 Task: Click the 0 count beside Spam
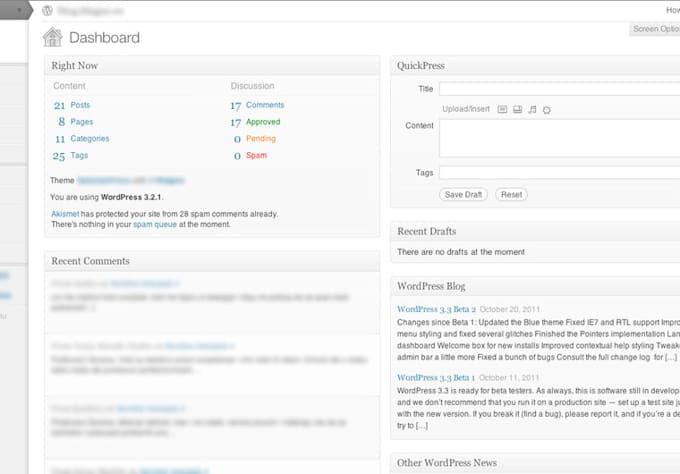(x=237, y=156)
